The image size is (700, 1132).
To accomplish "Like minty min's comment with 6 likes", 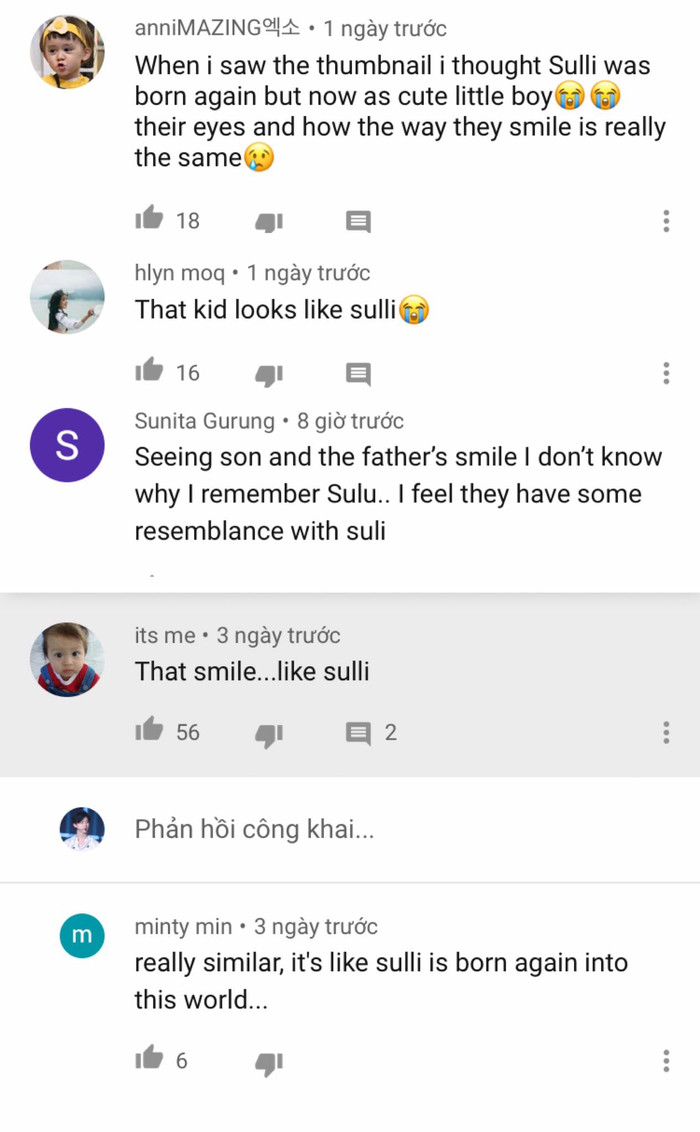I will coord(149,1058).
